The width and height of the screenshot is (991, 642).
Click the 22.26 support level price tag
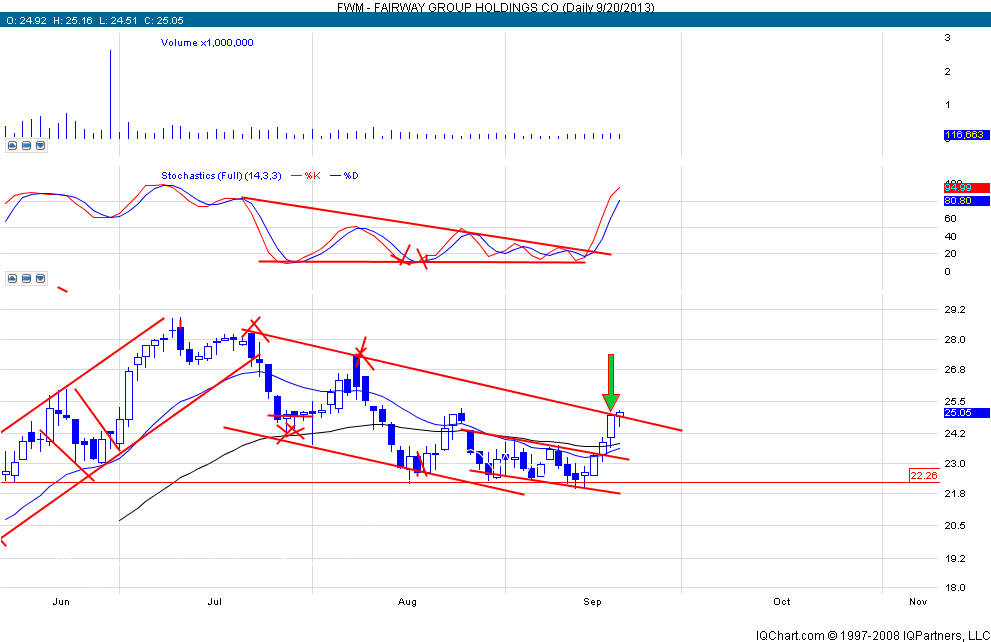(x=925, y=475)
